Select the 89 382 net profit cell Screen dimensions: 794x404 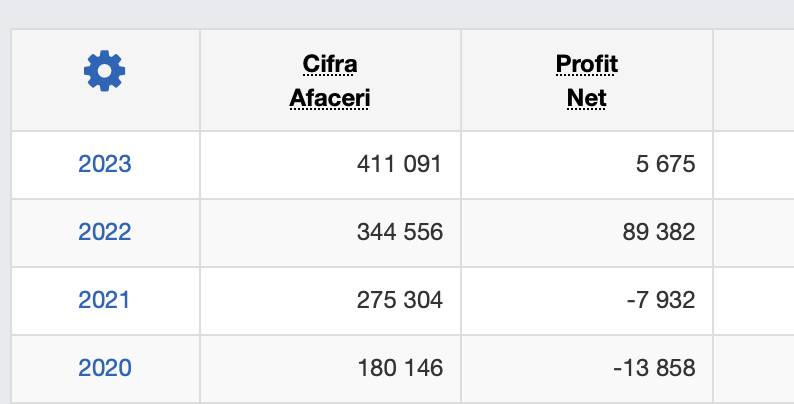click(x=586, y=233)
